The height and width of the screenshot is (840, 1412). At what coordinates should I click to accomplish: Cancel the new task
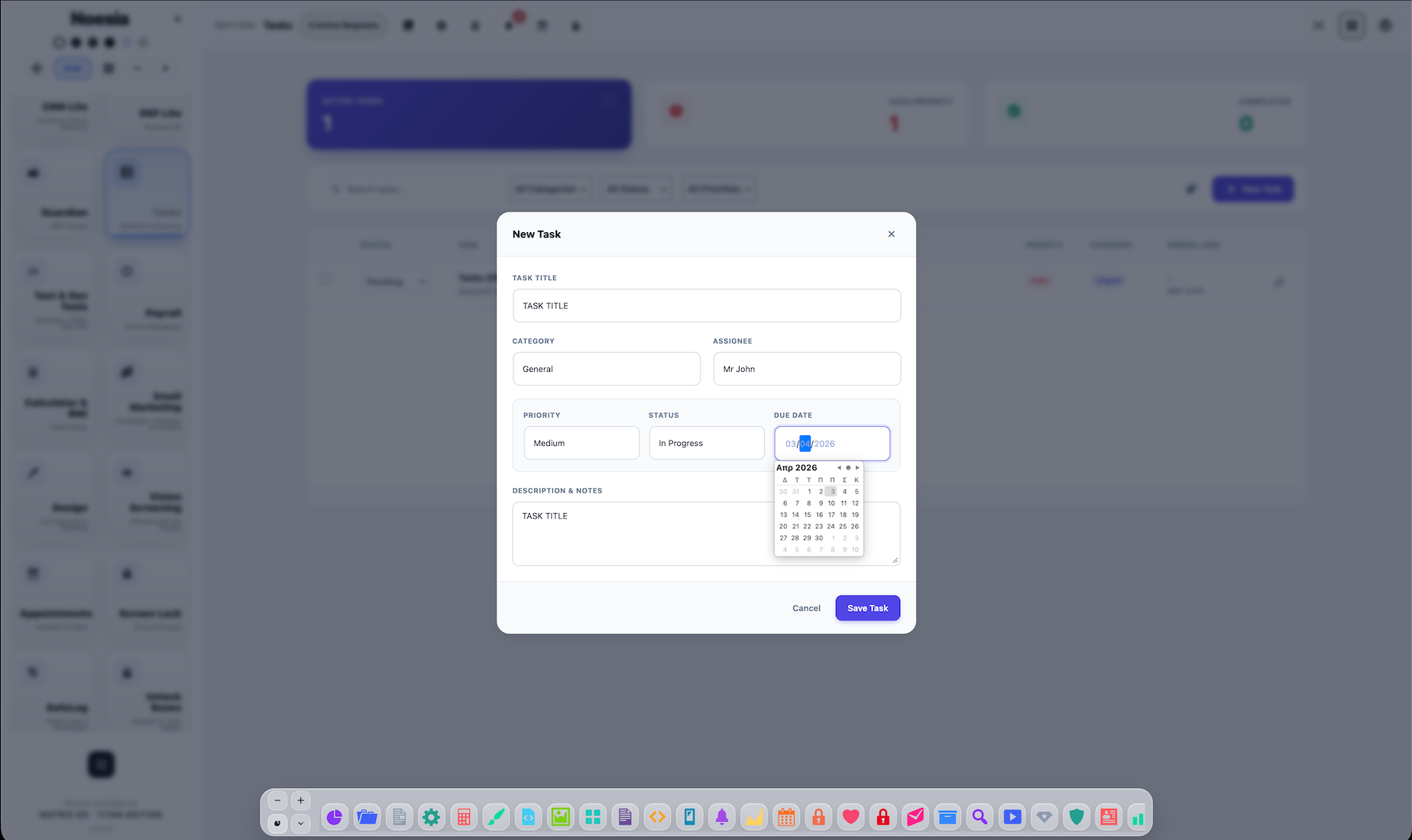click(806, 609)
